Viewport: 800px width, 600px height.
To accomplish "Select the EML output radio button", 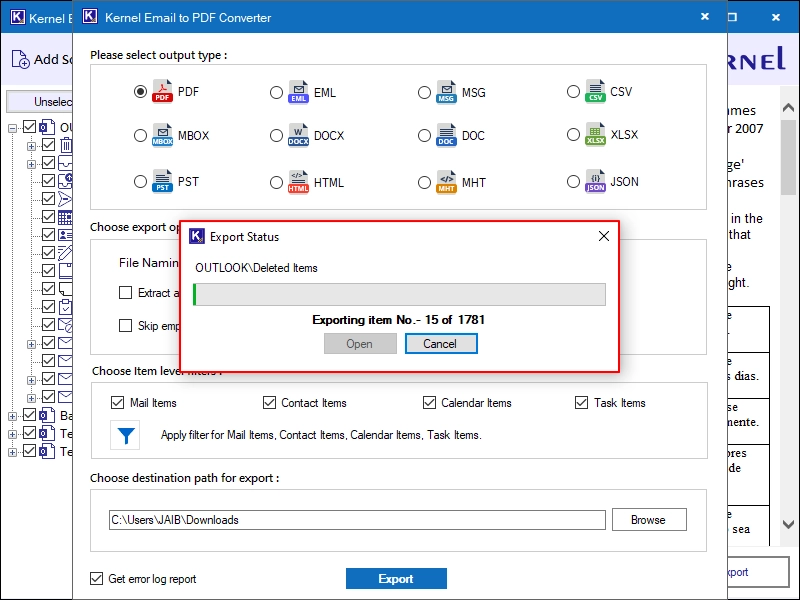I will pyautogui.click(x=276, y=93).
